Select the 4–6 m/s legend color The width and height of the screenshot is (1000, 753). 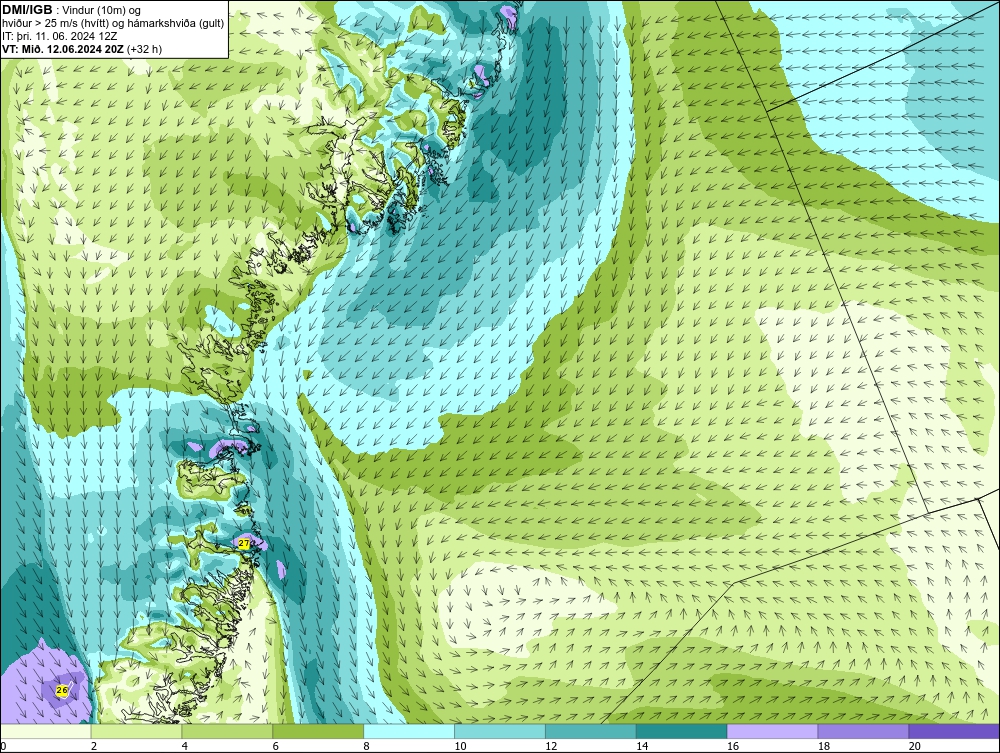click(x=227, y=731)
